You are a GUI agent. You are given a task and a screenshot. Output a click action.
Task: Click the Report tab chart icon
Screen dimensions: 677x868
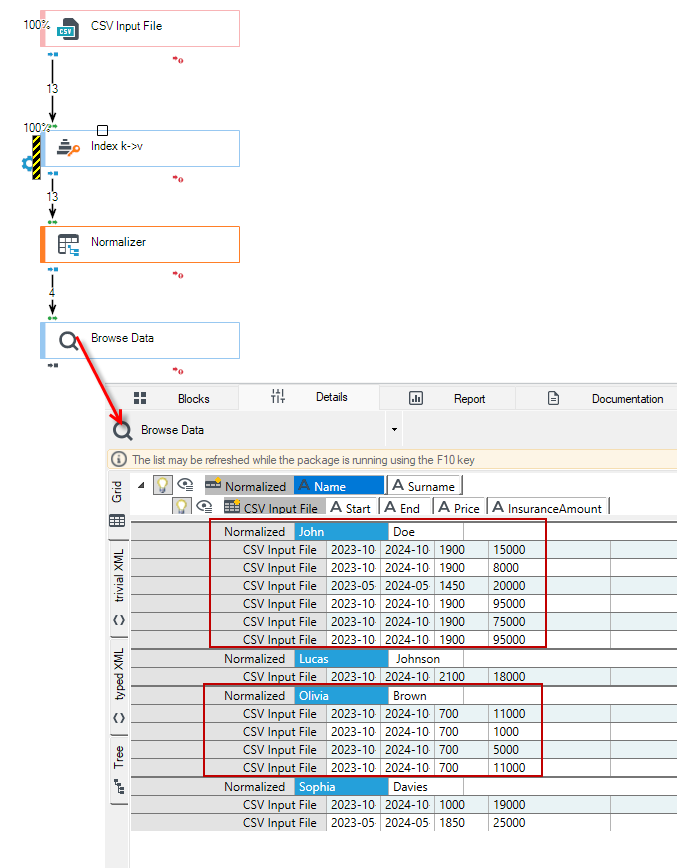coord(416,398)
